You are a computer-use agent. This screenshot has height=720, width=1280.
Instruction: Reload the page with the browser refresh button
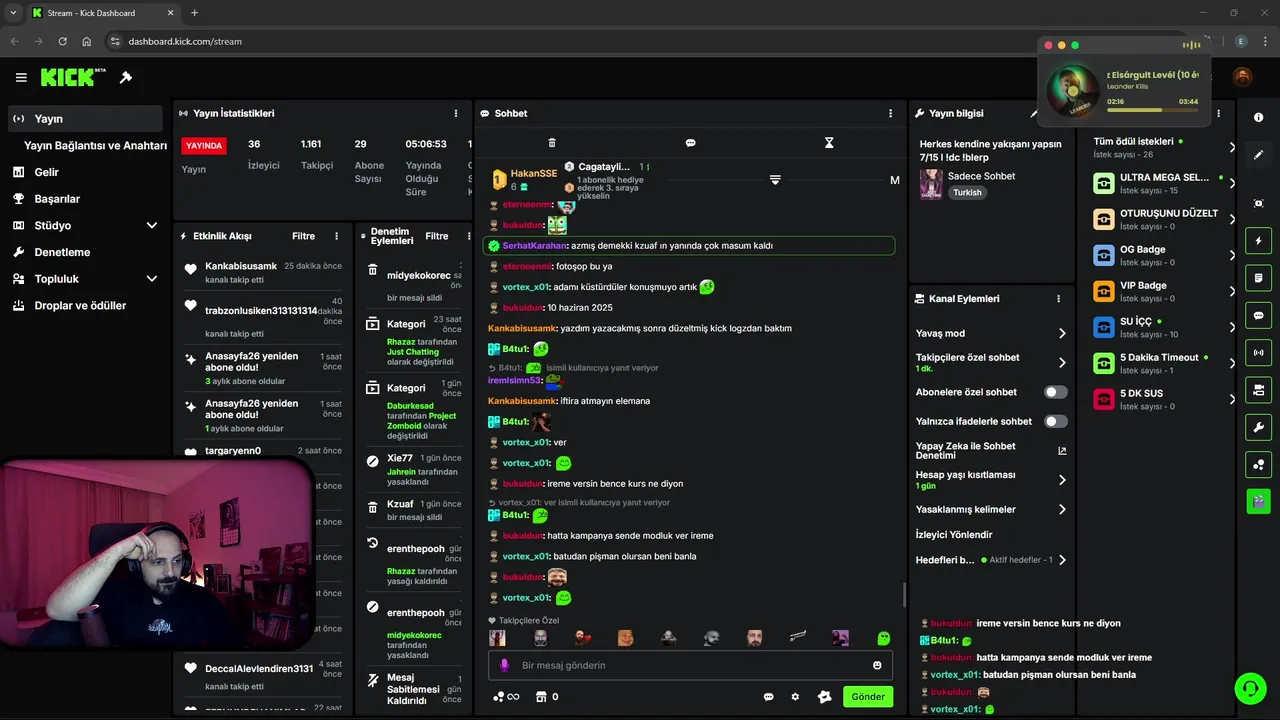[62, 41]
